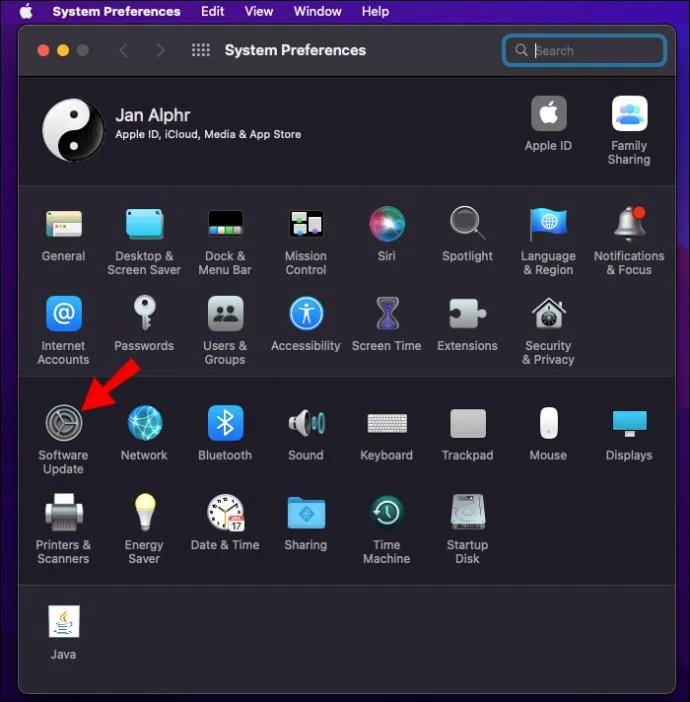Focus the Search field

click(584, 51)
